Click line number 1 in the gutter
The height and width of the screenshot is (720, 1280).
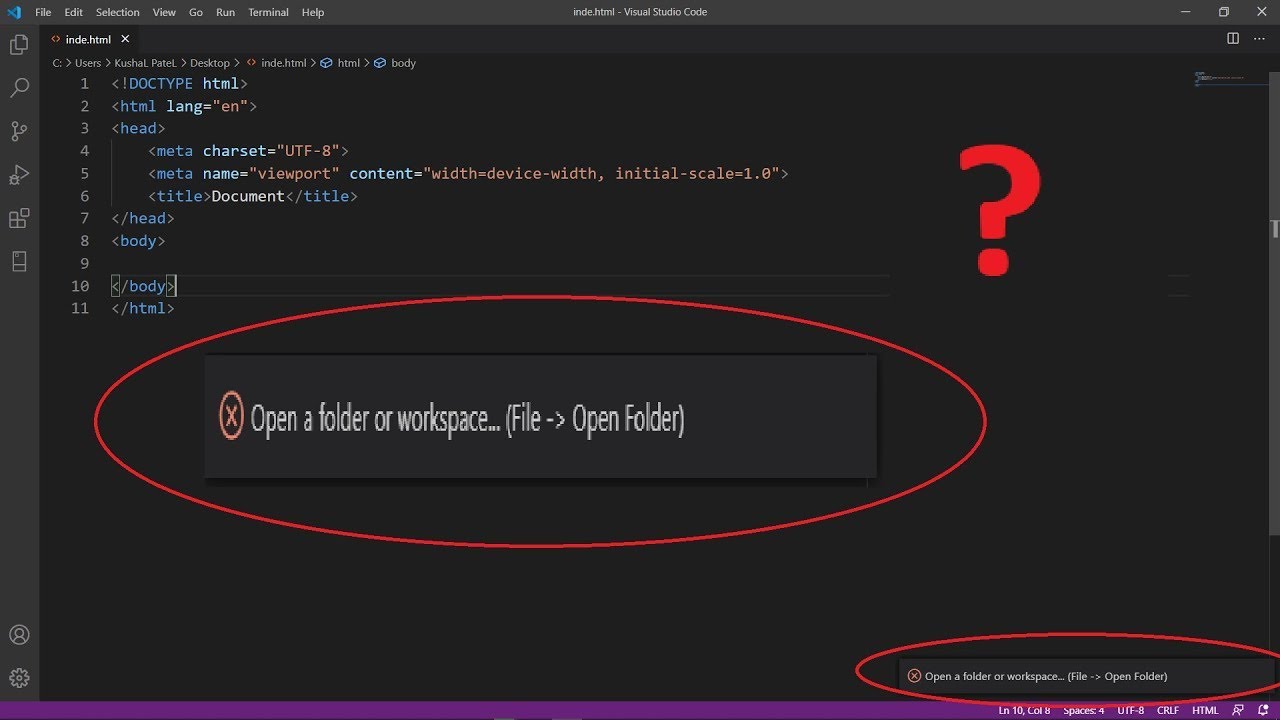pos(85,84)
